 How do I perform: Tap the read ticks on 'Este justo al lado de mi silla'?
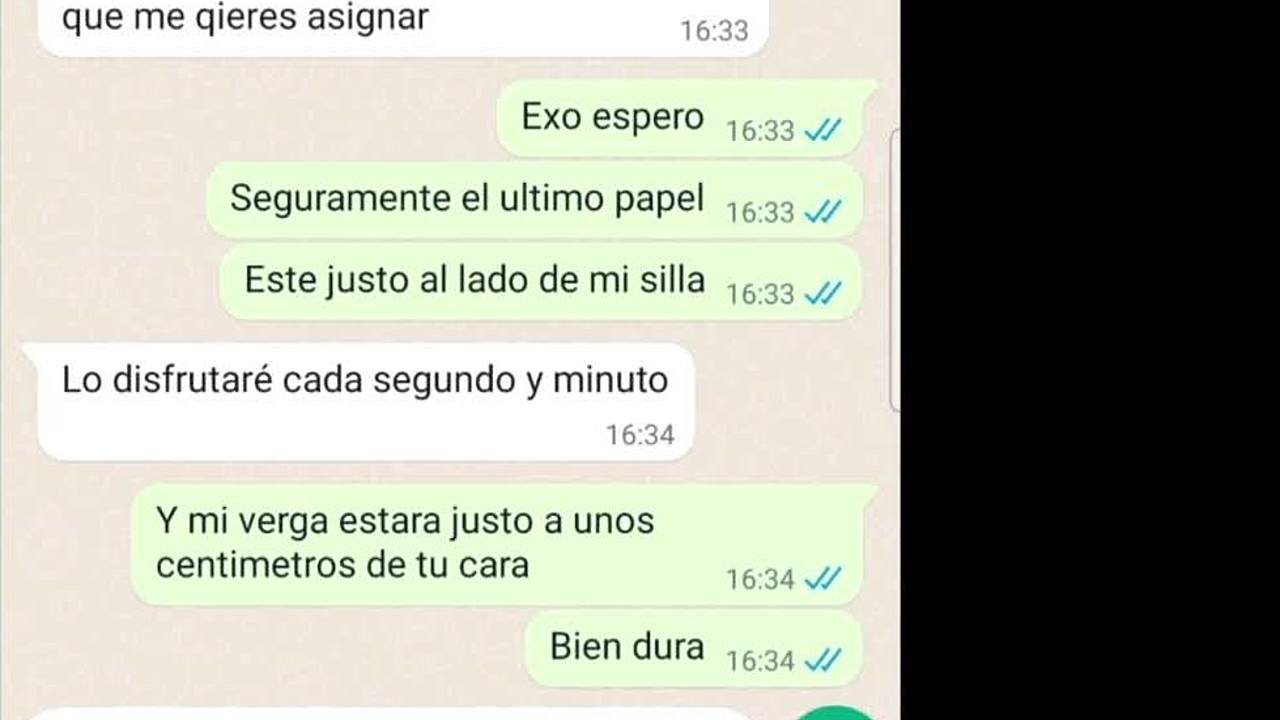point(822,294)
